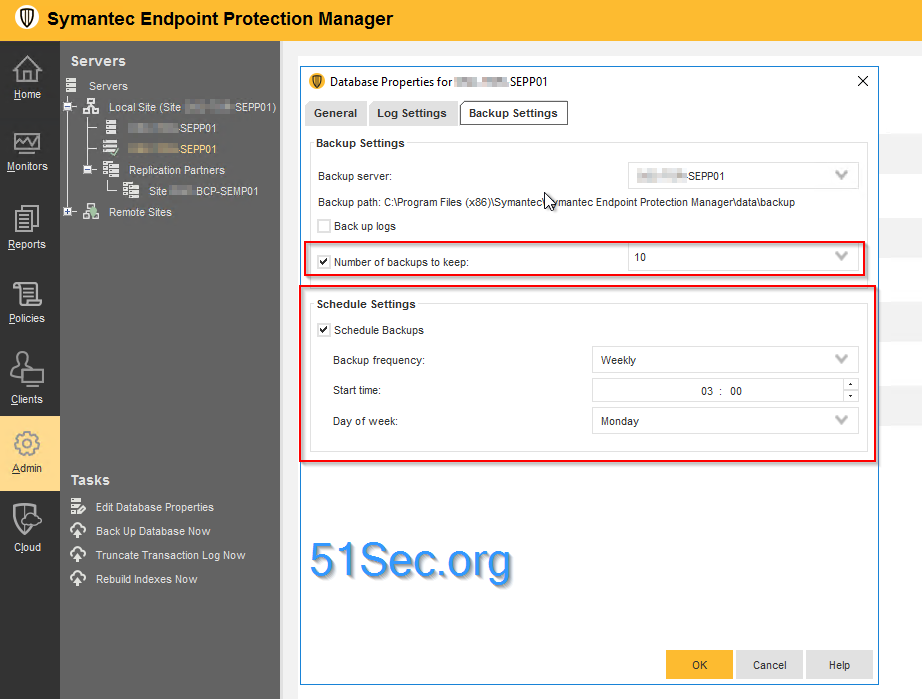Viewport: 922px width, 699px height.
Task: Open the Monitors page icon
Action: pos(27,143)
